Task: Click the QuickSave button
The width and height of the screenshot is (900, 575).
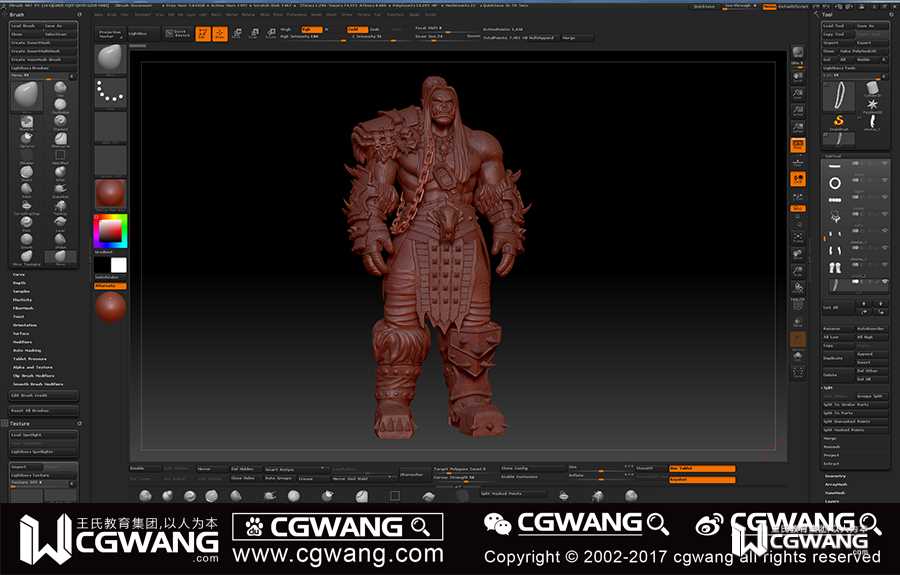Action: coord(704,6)
